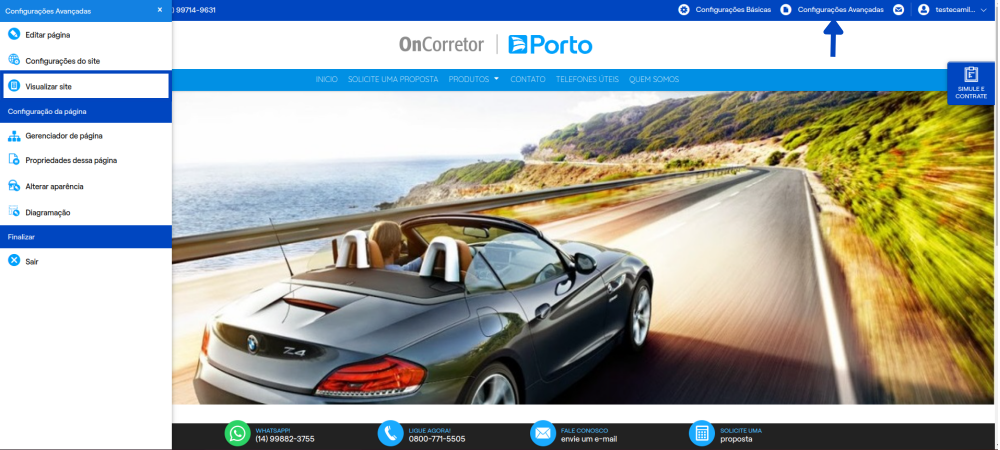Click the Alterar aparência icon
This screenshot has height=450, width=1000.
14,186
